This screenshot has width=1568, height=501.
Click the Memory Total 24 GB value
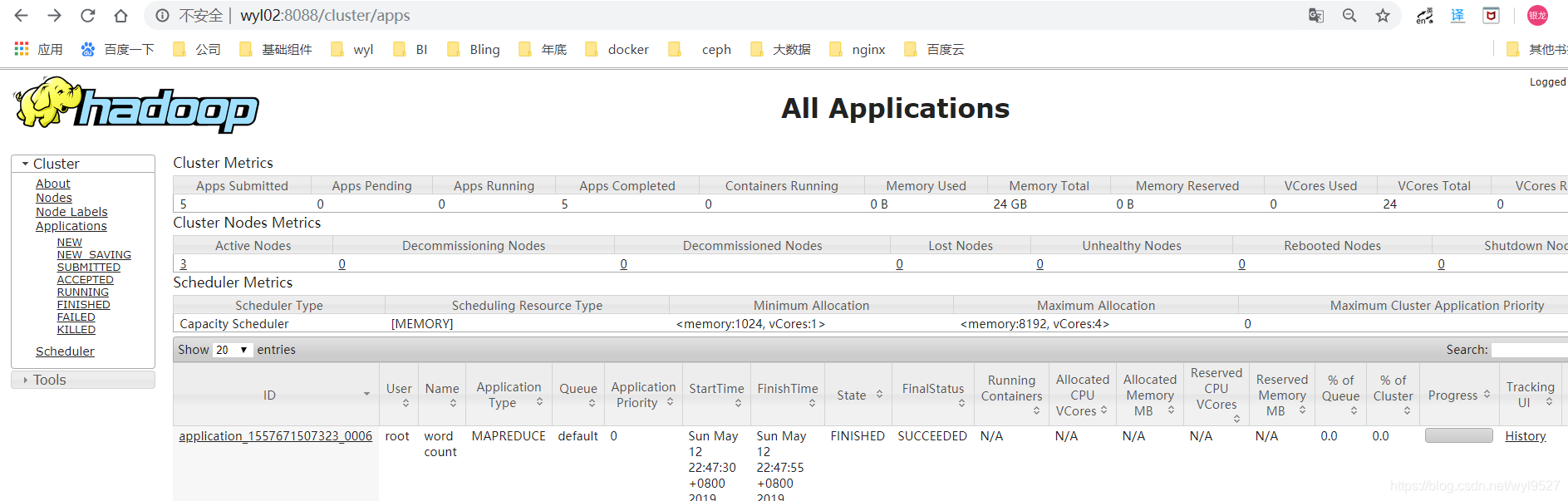1010,204
